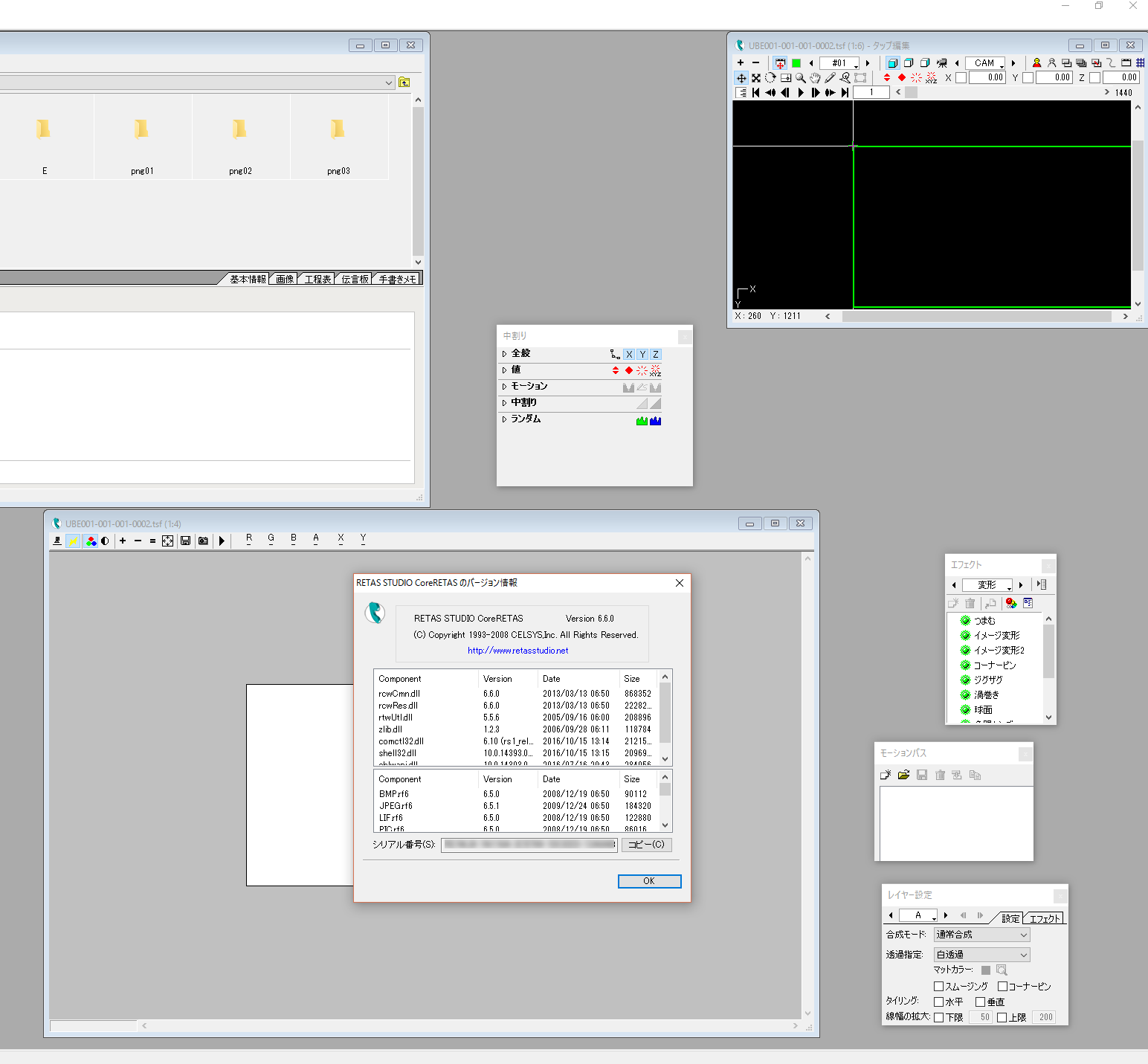This screenshot has height=1064, width=1148.
Task: Switch to the エフェクト tab in layer settings
Action: pyautogui.click(x=1044, y=919)
